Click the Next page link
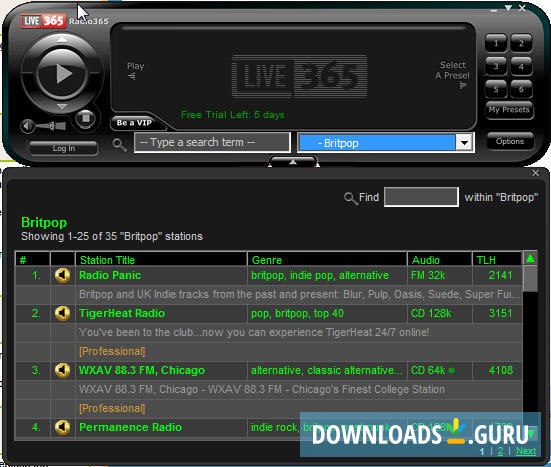 [x=526, y=451]
